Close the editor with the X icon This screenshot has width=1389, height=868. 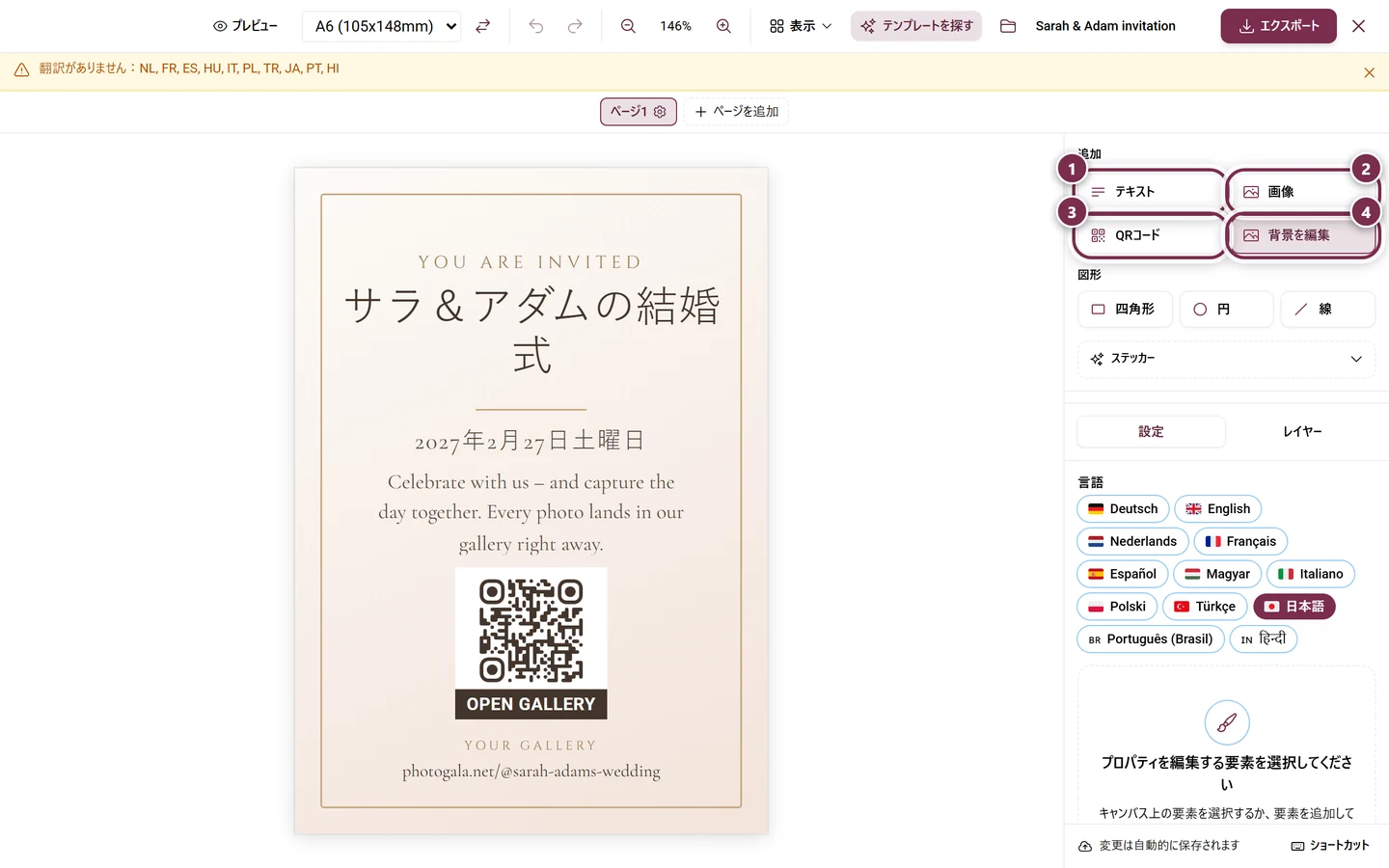pos(1358,26)
